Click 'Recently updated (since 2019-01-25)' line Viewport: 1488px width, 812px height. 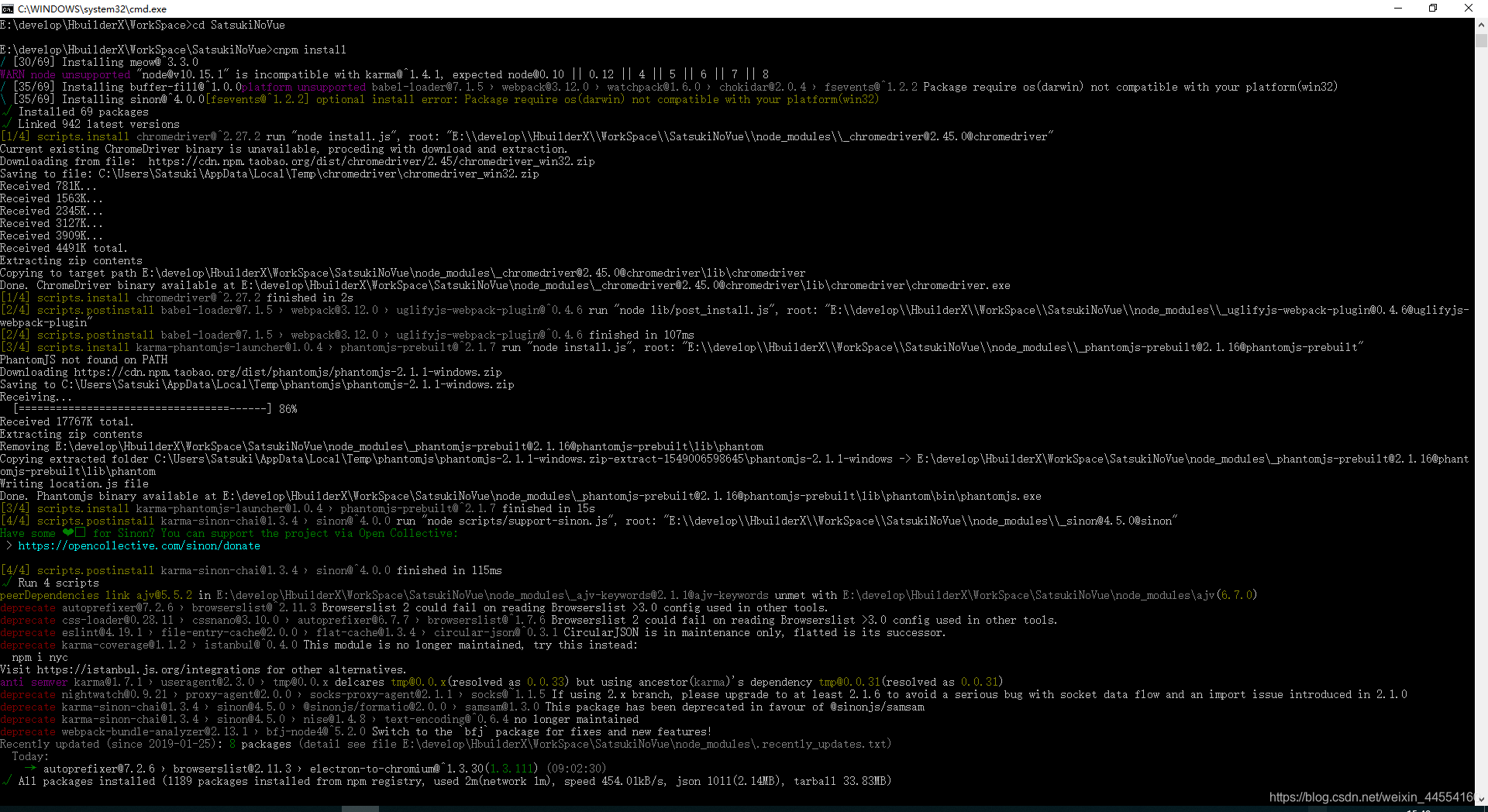point(446,744)
